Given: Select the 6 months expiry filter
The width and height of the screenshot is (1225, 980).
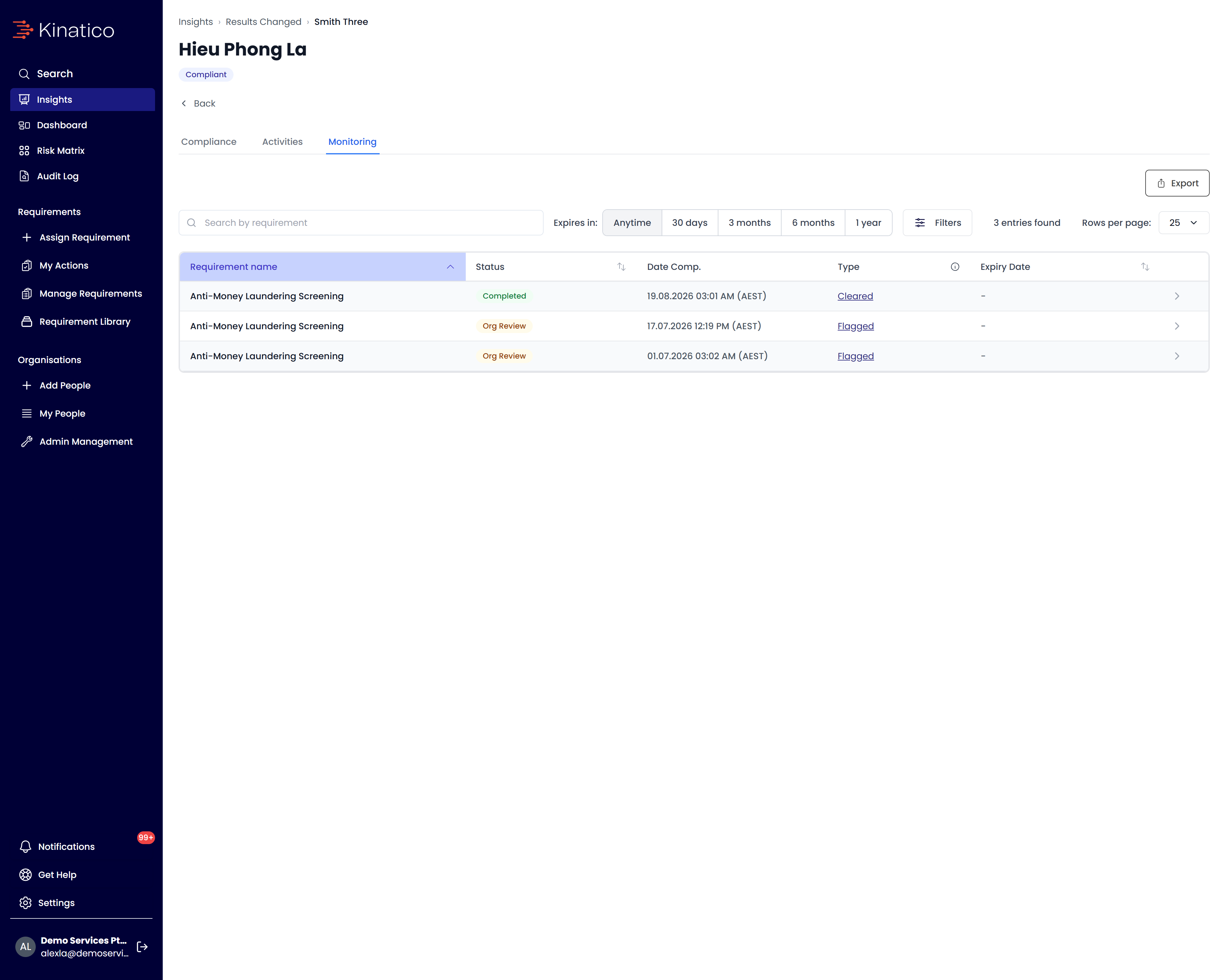Looking at the screenshot, I should point(813,223).
